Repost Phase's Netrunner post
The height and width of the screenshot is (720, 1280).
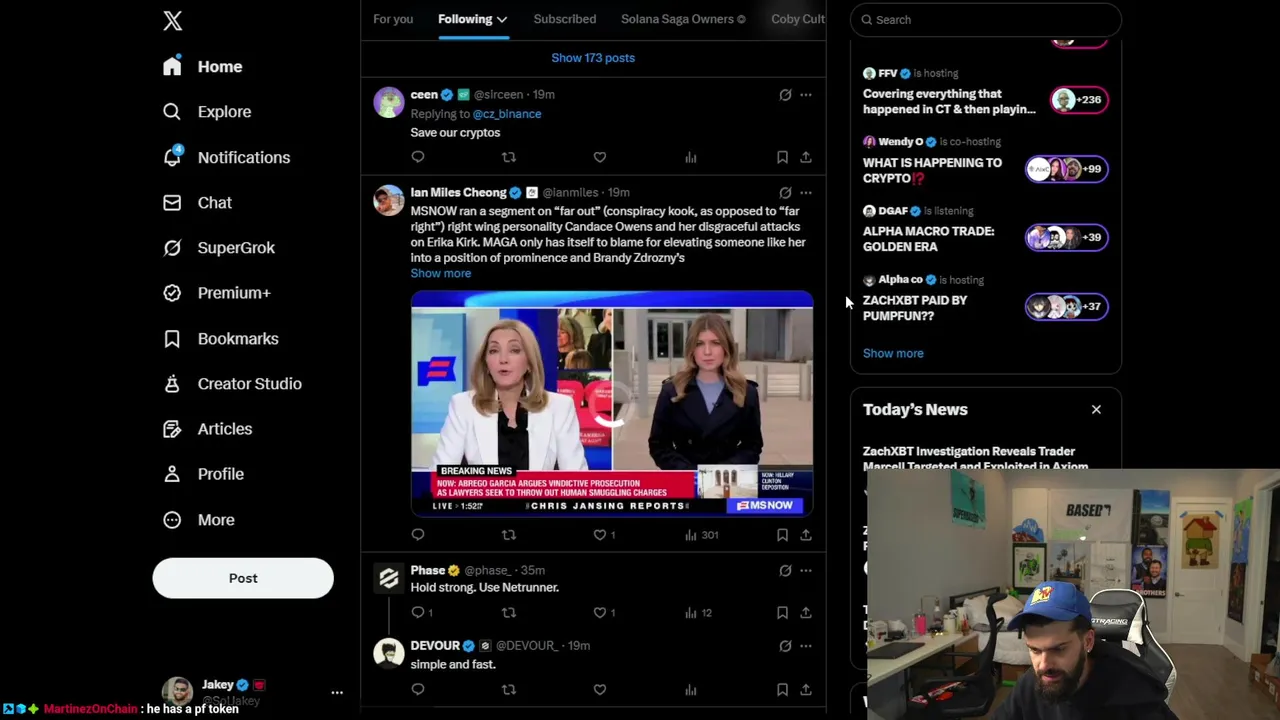pyautogui.click(x=509, y=612)
